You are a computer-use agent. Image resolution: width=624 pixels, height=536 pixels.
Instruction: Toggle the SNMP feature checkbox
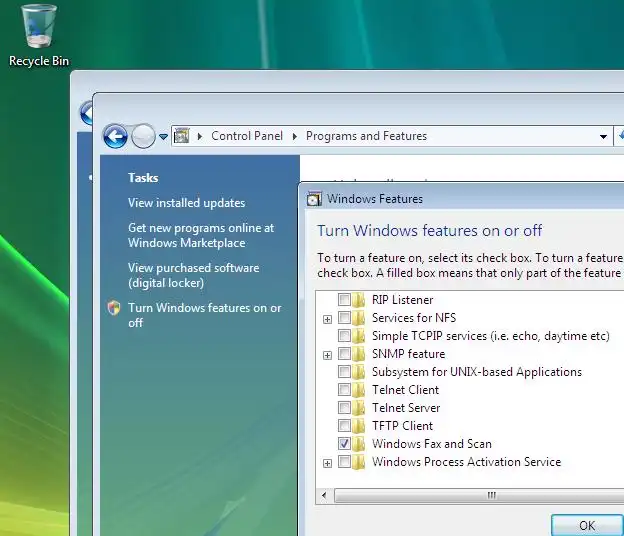click(344, 353)
